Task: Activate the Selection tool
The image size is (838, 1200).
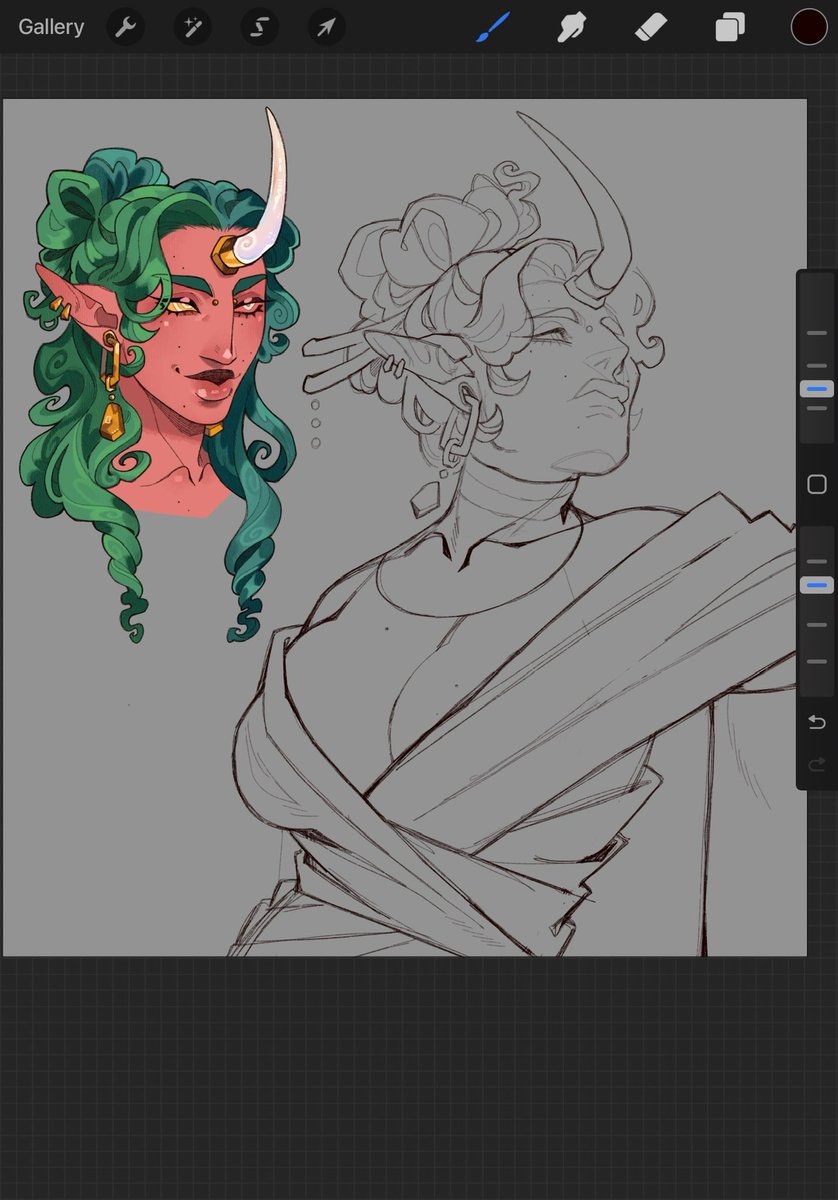Action: point(259,27)
